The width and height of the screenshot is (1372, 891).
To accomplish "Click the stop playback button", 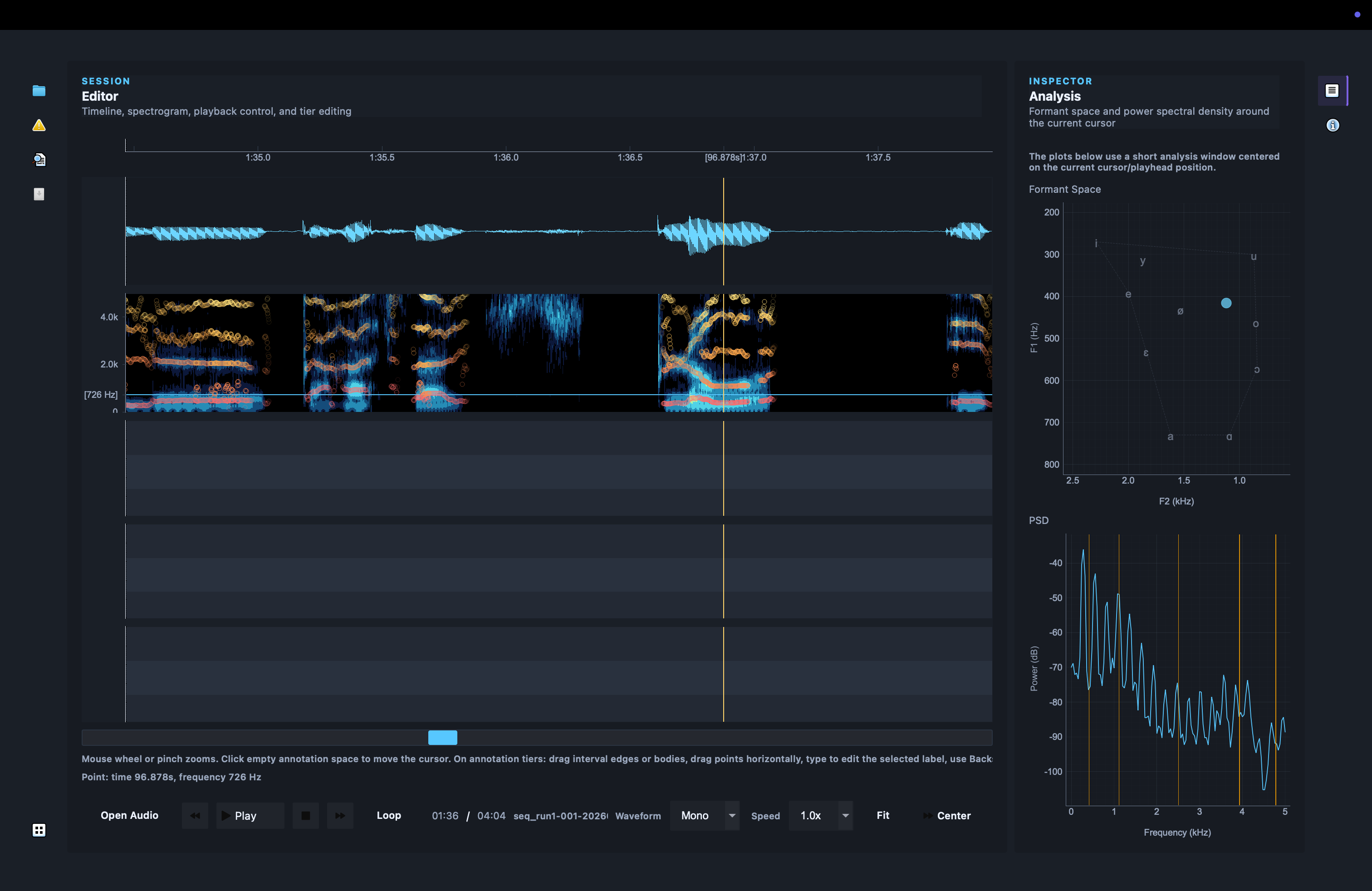I will 305,816.
